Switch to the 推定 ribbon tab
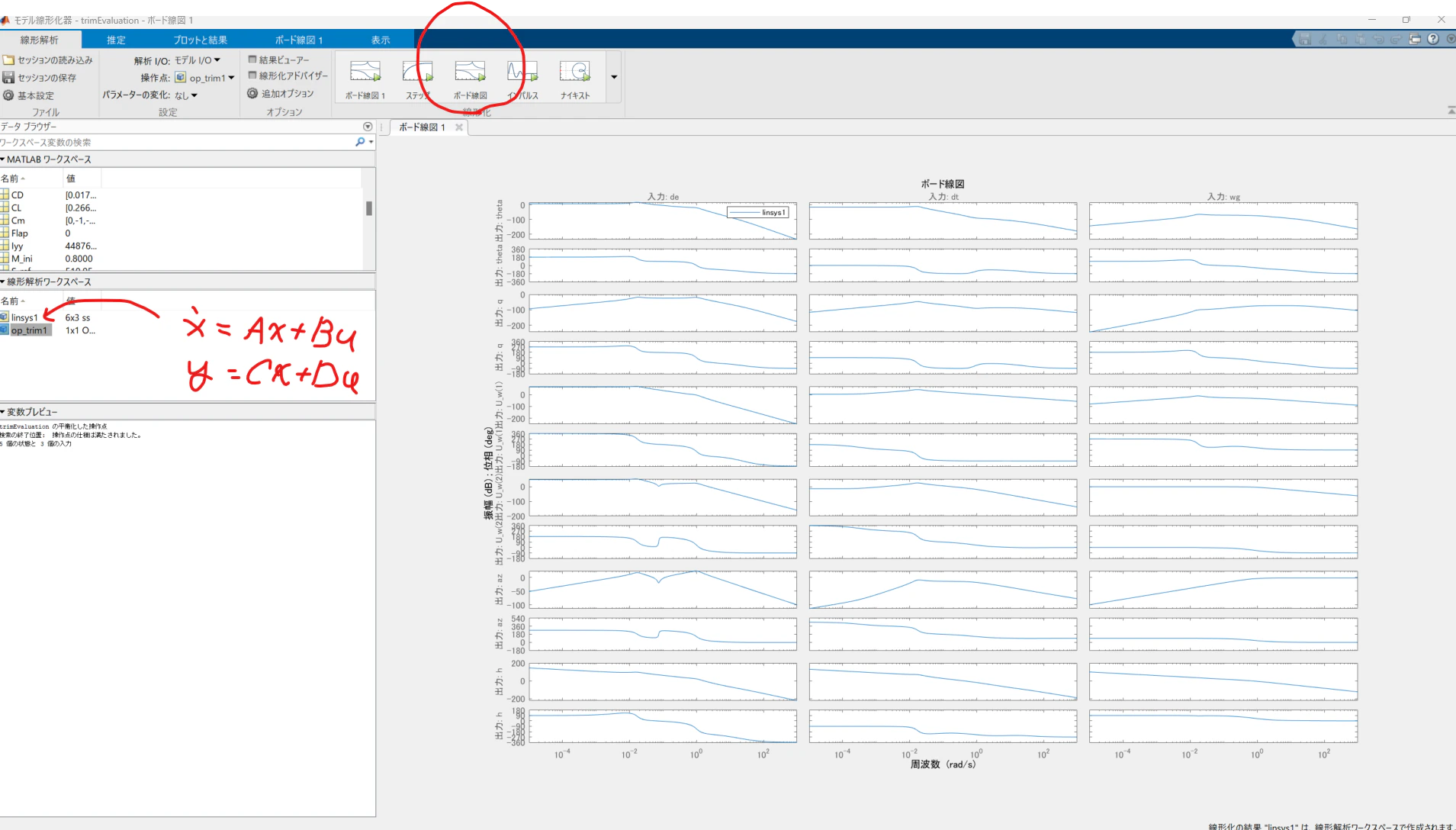This screenshot has height=830, width=1456. pyautogui.click(x=116, y=39)
